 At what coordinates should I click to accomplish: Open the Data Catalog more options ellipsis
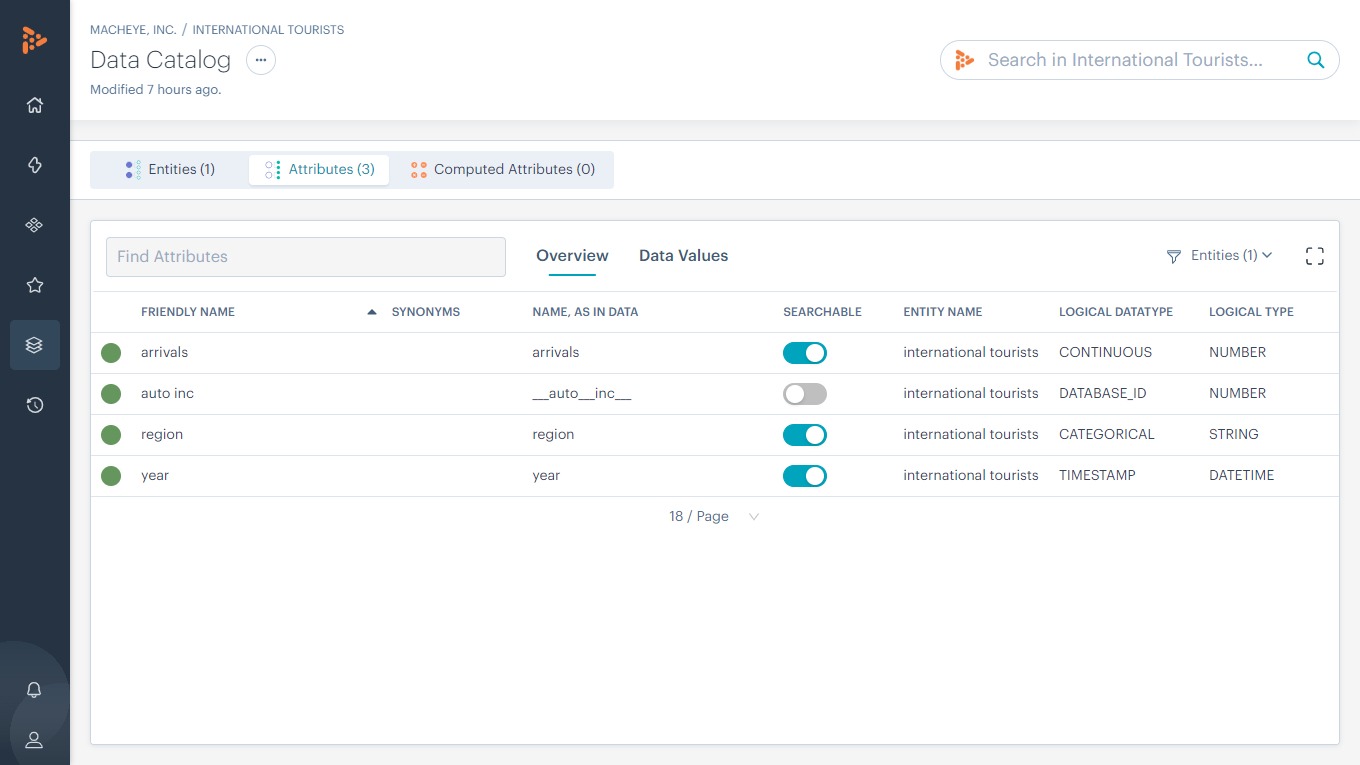[261, 60]
